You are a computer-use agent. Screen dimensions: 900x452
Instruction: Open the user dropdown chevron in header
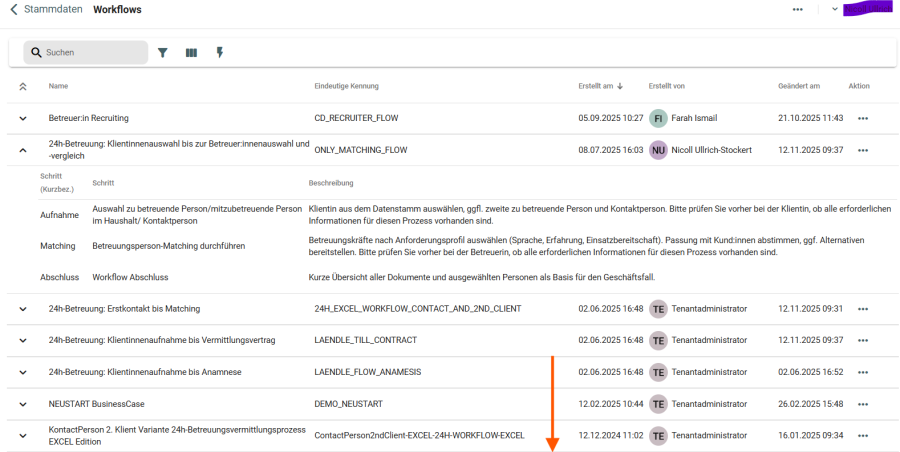835,9
